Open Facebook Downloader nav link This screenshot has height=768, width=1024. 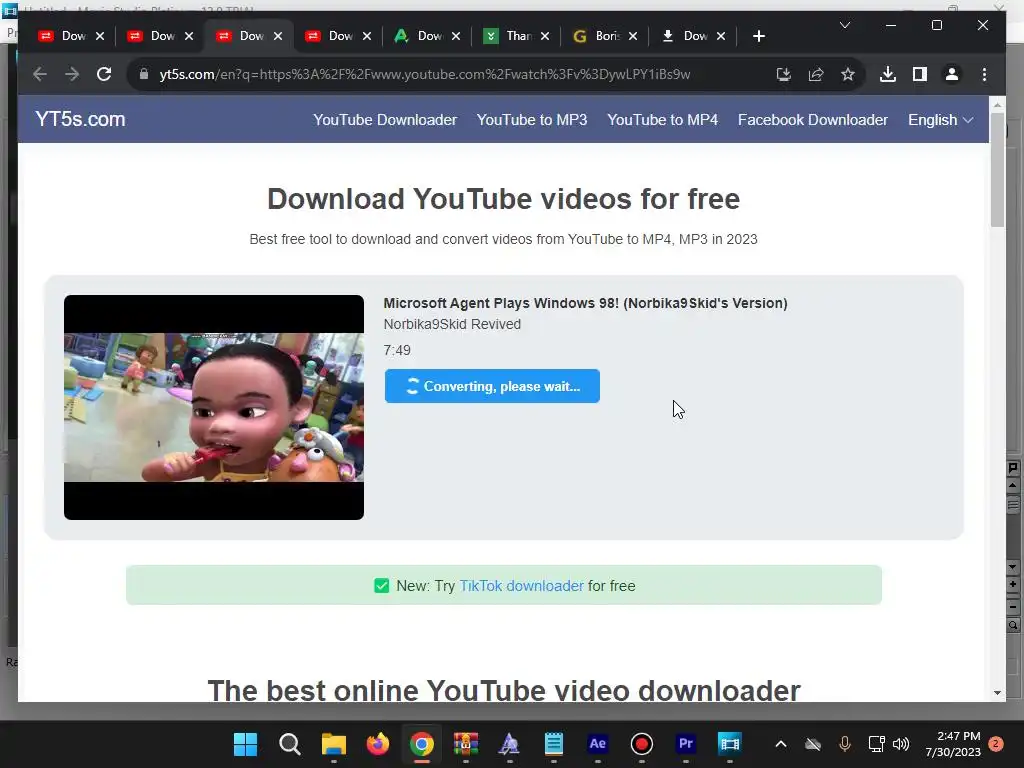(812, 120)
